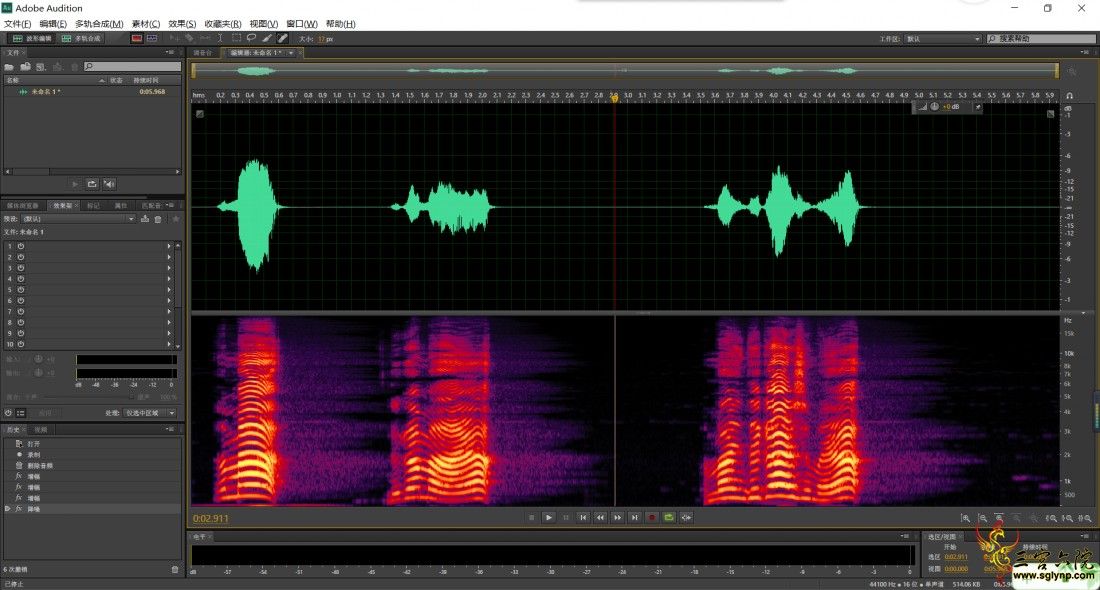Click Play button in transport
This screenshot has width=1100, height=590.
coord(549,518)
